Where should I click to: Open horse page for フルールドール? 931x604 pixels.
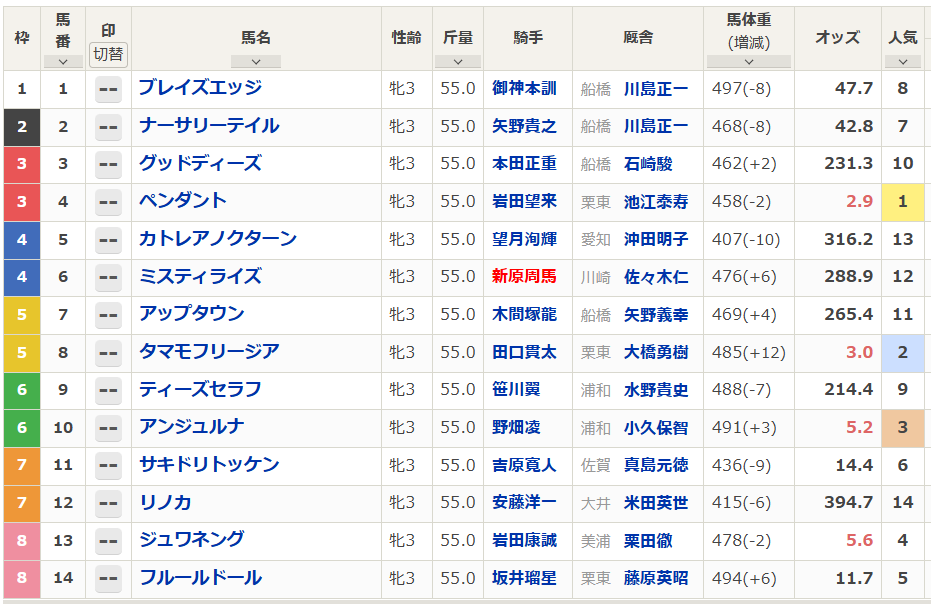tap(200, 578)
